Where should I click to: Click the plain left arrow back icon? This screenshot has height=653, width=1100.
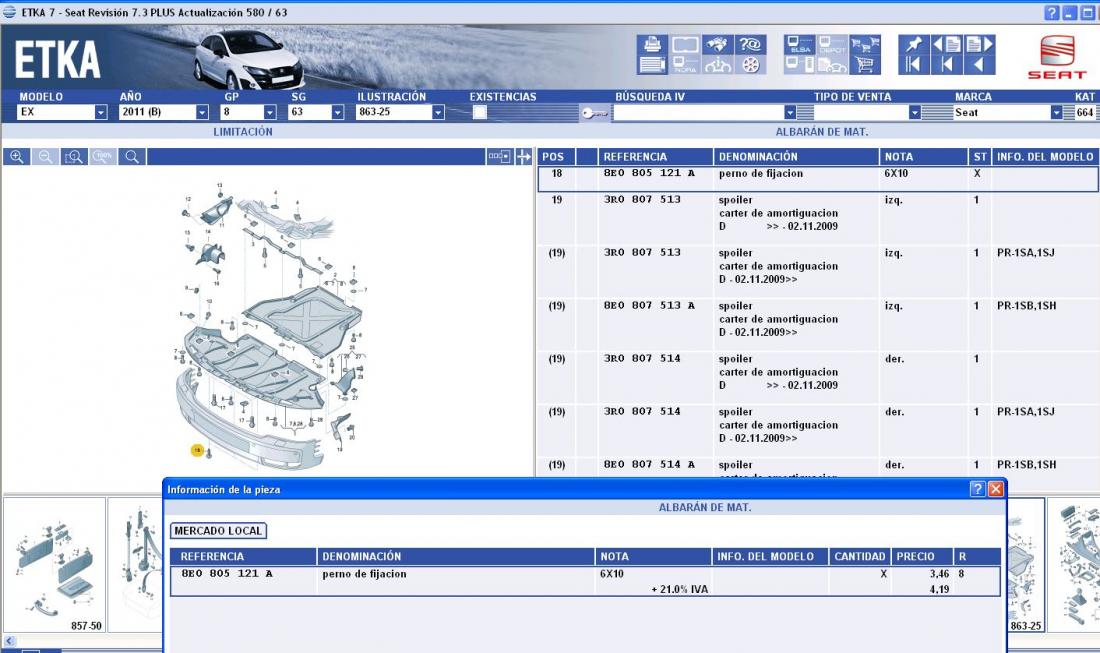tap(980, 65)
